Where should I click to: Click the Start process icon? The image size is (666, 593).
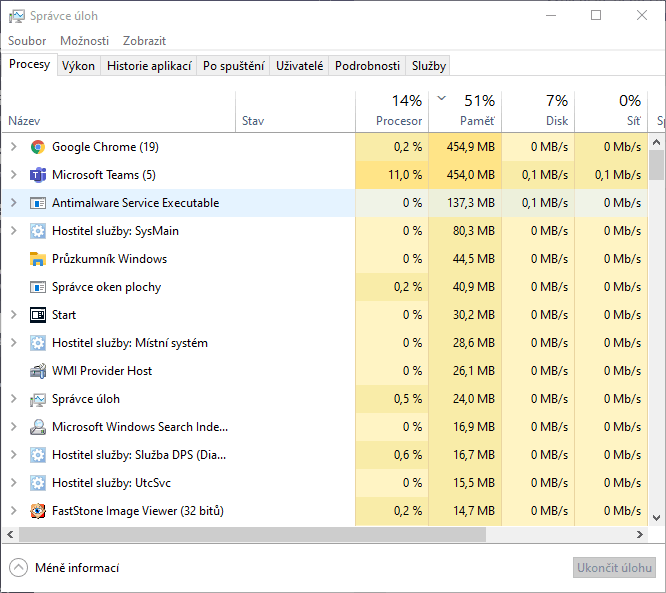point(38,315)
